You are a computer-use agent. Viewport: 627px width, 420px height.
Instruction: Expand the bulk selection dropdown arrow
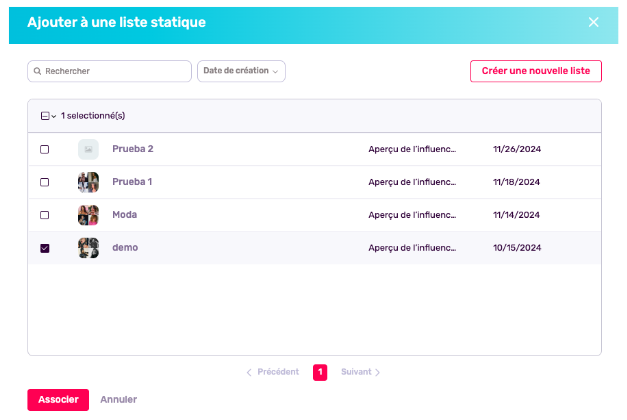(x=54, y=117)
